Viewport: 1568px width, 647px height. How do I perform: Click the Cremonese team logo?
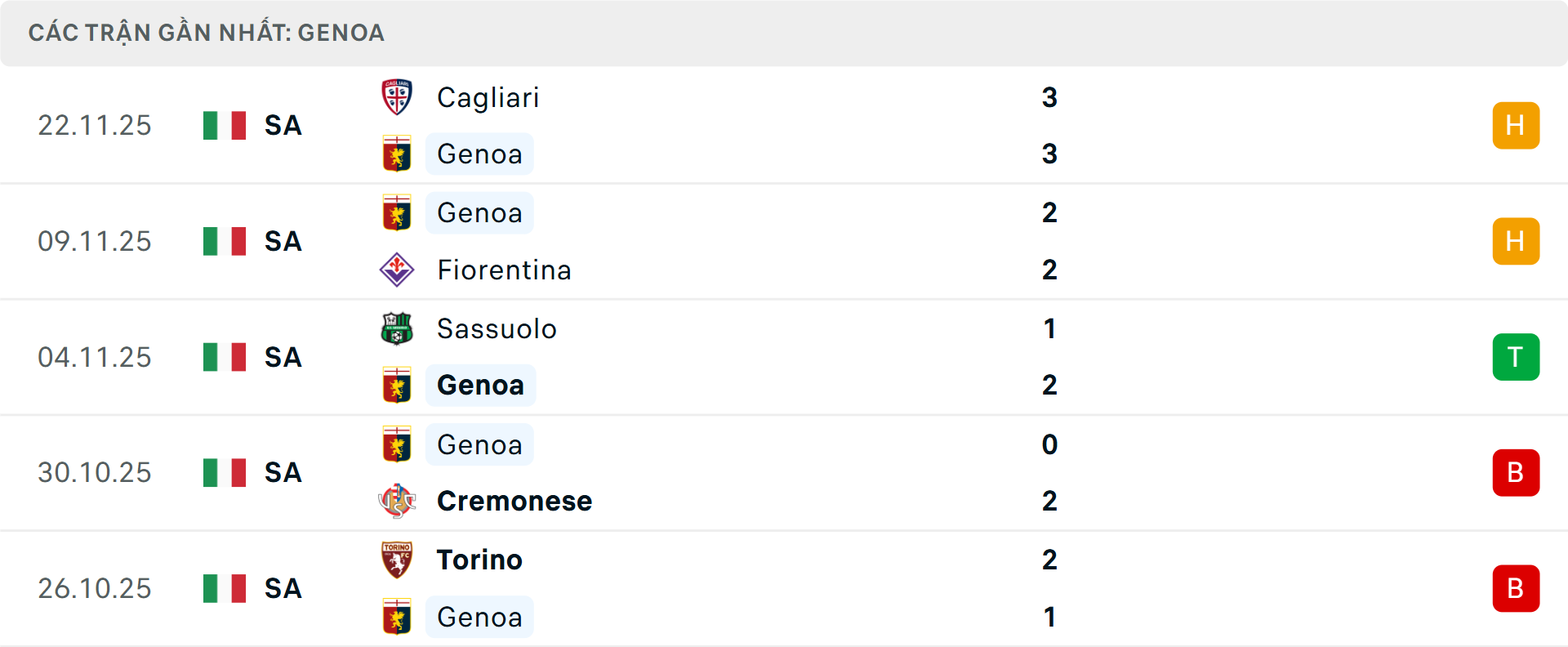[397, 501]
